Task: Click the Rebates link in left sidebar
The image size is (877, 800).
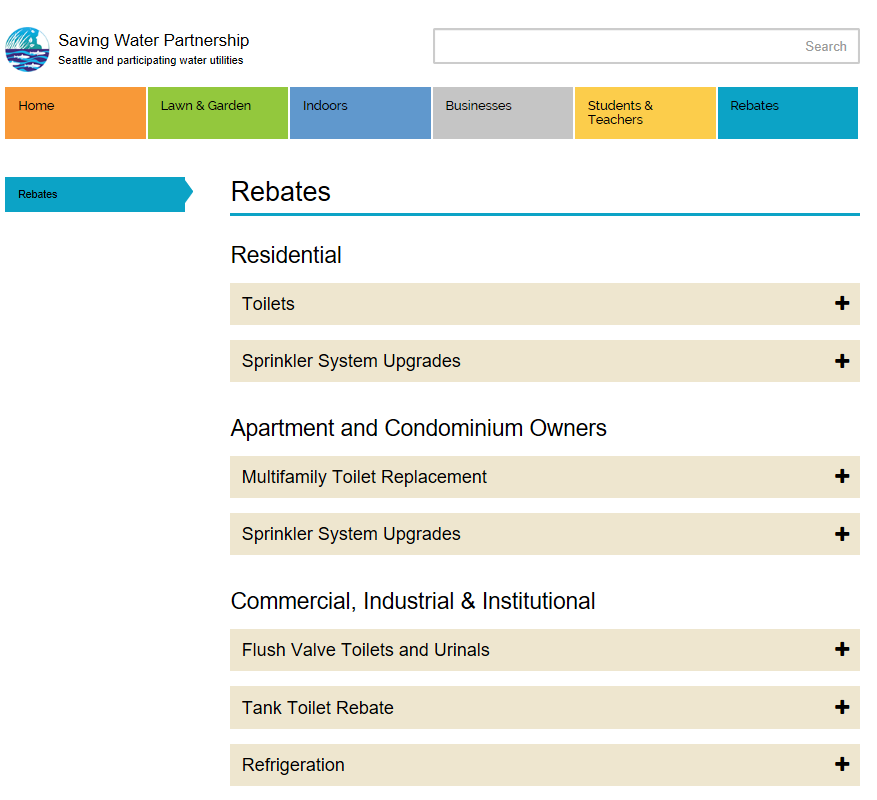Action: pyautogui.click(x=94, y=194)
